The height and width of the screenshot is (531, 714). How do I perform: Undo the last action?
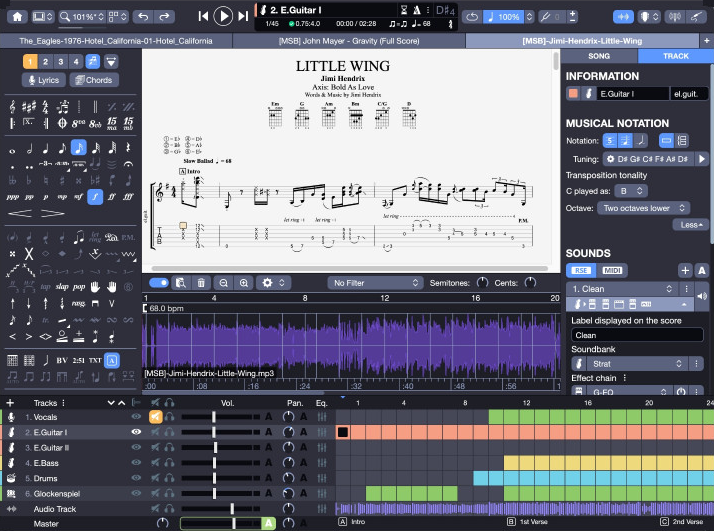[143, 17]
